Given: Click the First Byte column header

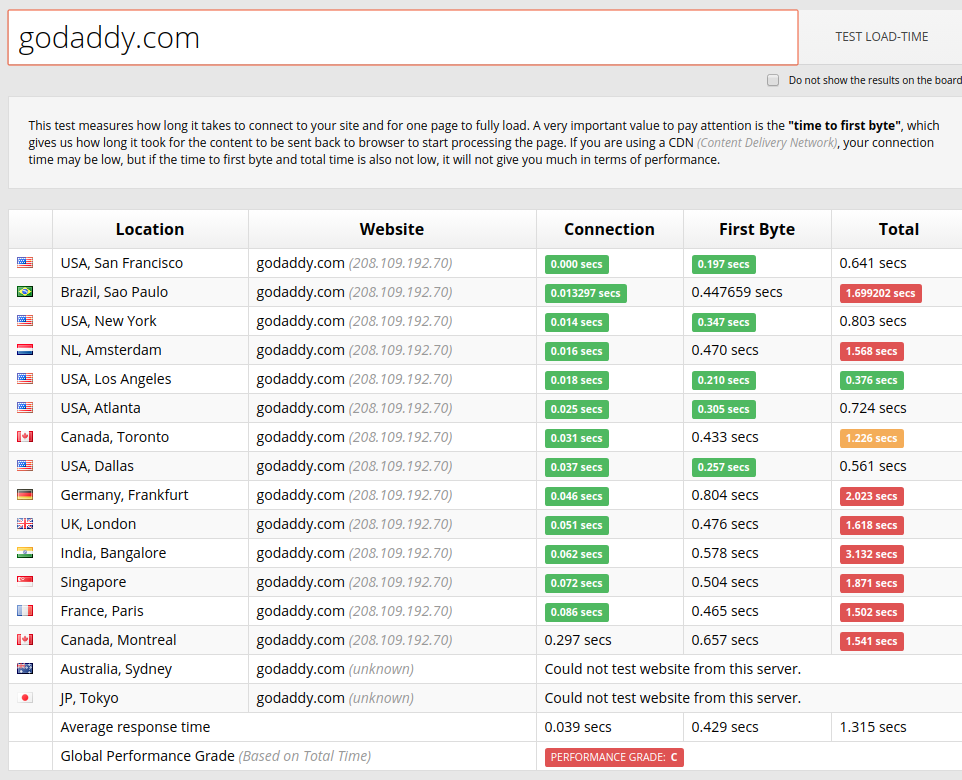Looking at the screenshot, I should click(x=757, y=229).
